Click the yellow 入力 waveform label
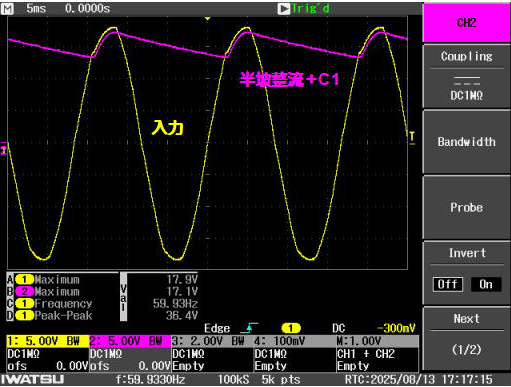The height and width of the screenshot is (387, 511). (x=167, y=128)
